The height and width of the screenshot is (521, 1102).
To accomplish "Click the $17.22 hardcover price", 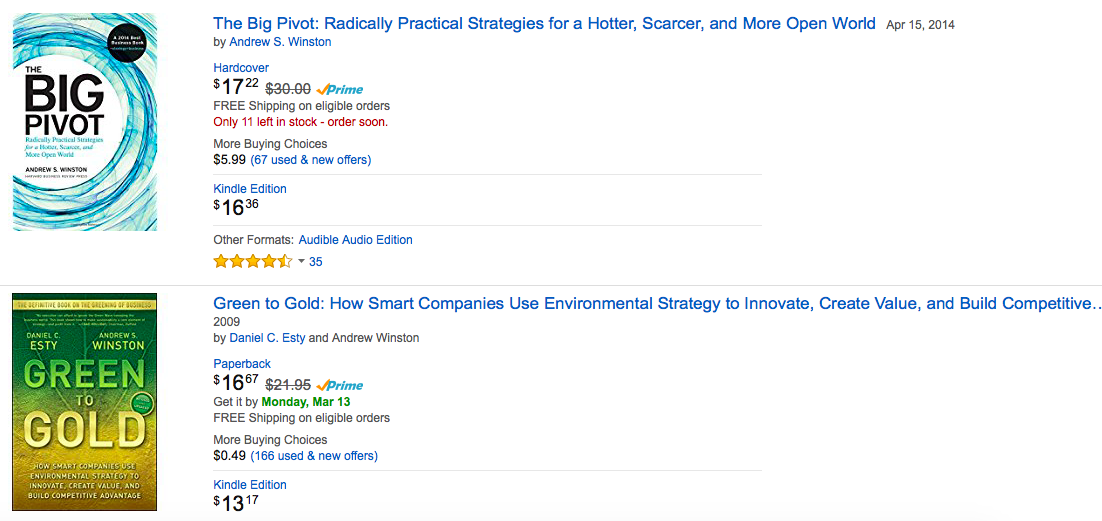I will [236, 88].
